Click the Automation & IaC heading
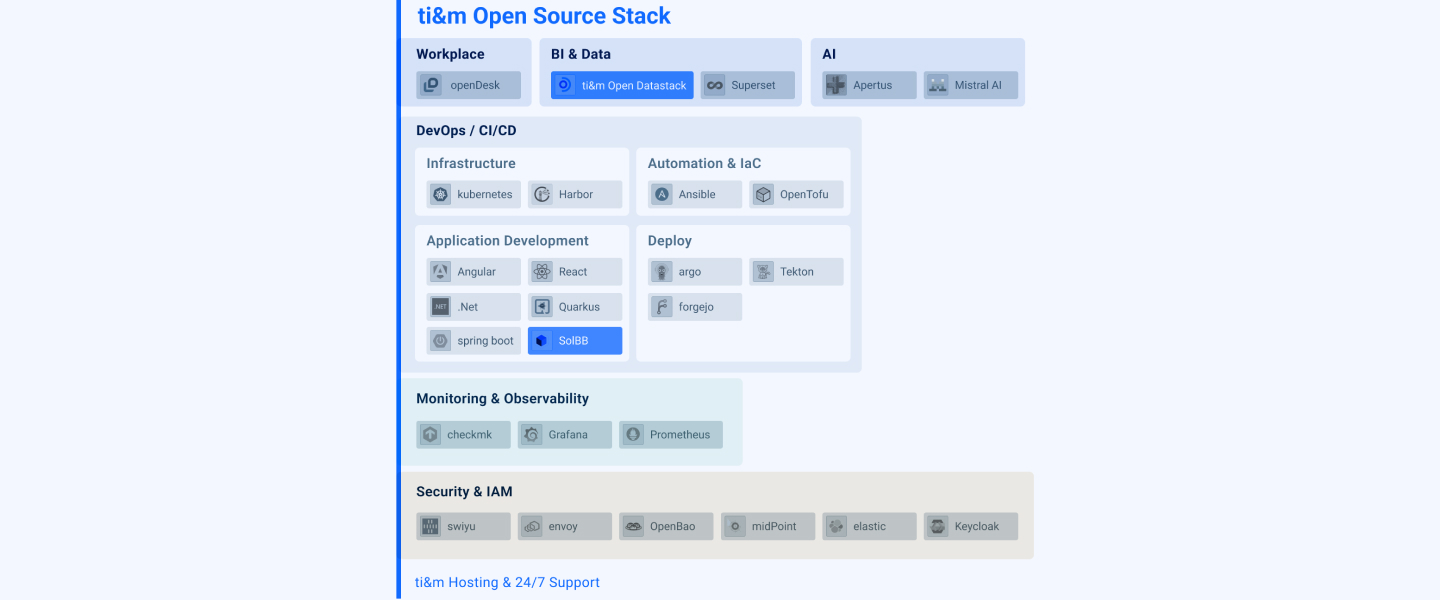Screen dimensions: 1440x600 click(x=704, y=163)
